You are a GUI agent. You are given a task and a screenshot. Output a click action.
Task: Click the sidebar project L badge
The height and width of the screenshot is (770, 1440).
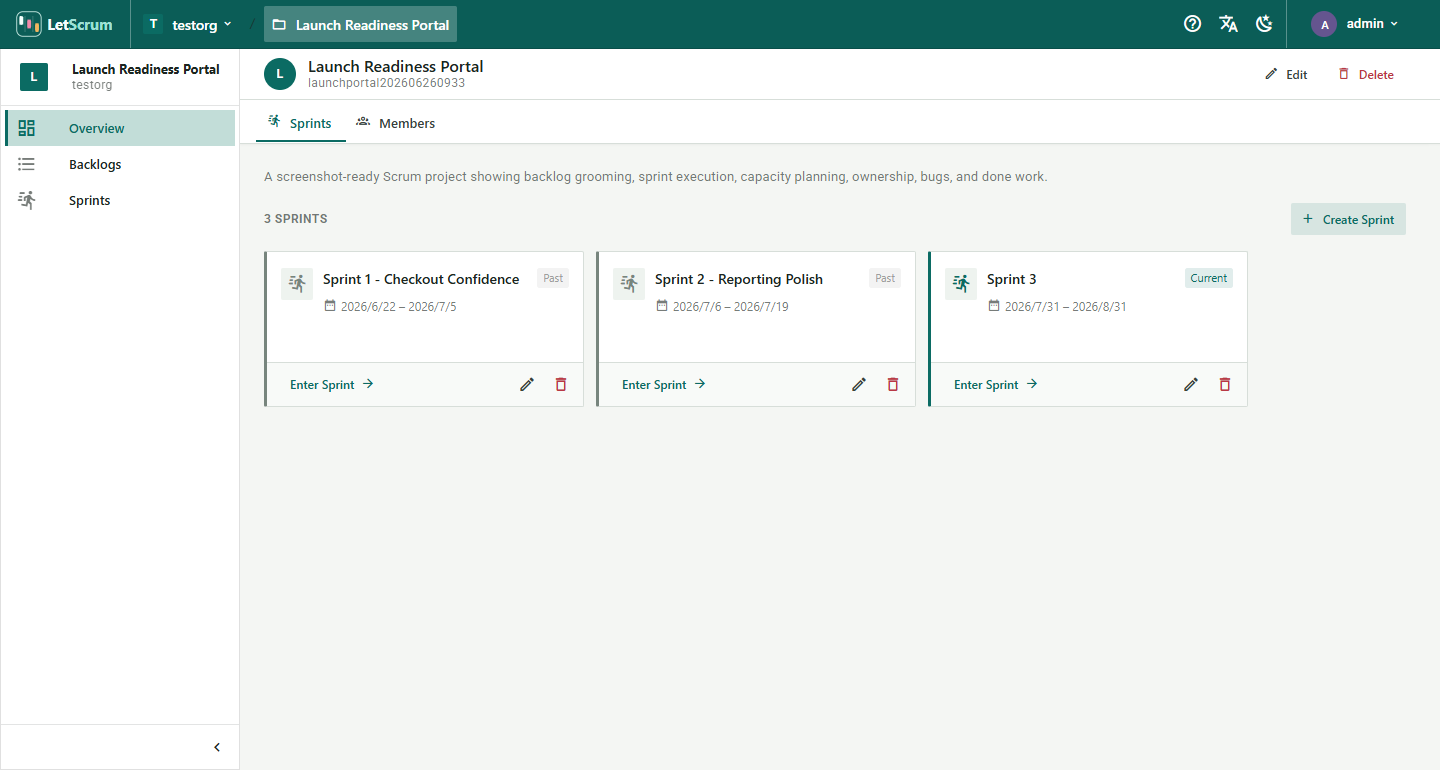(34, 76)
